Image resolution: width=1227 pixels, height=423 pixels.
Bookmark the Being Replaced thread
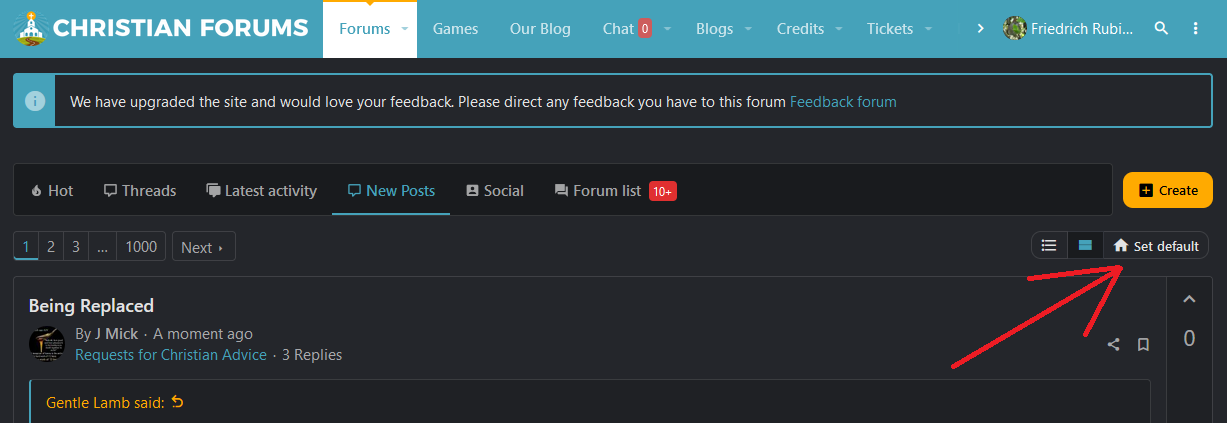tap(1143, 345)
